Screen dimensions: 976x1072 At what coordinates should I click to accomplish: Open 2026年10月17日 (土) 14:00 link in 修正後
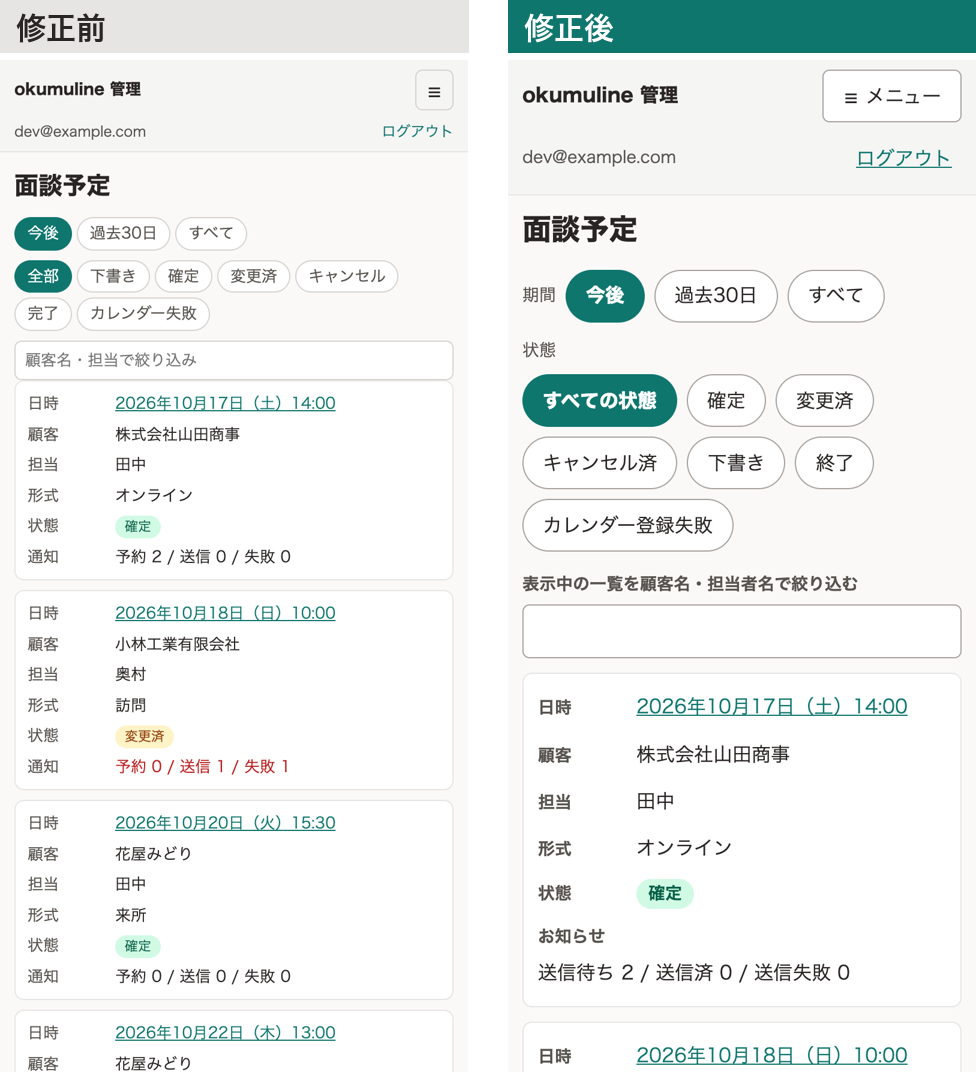(x=772, y=706)
